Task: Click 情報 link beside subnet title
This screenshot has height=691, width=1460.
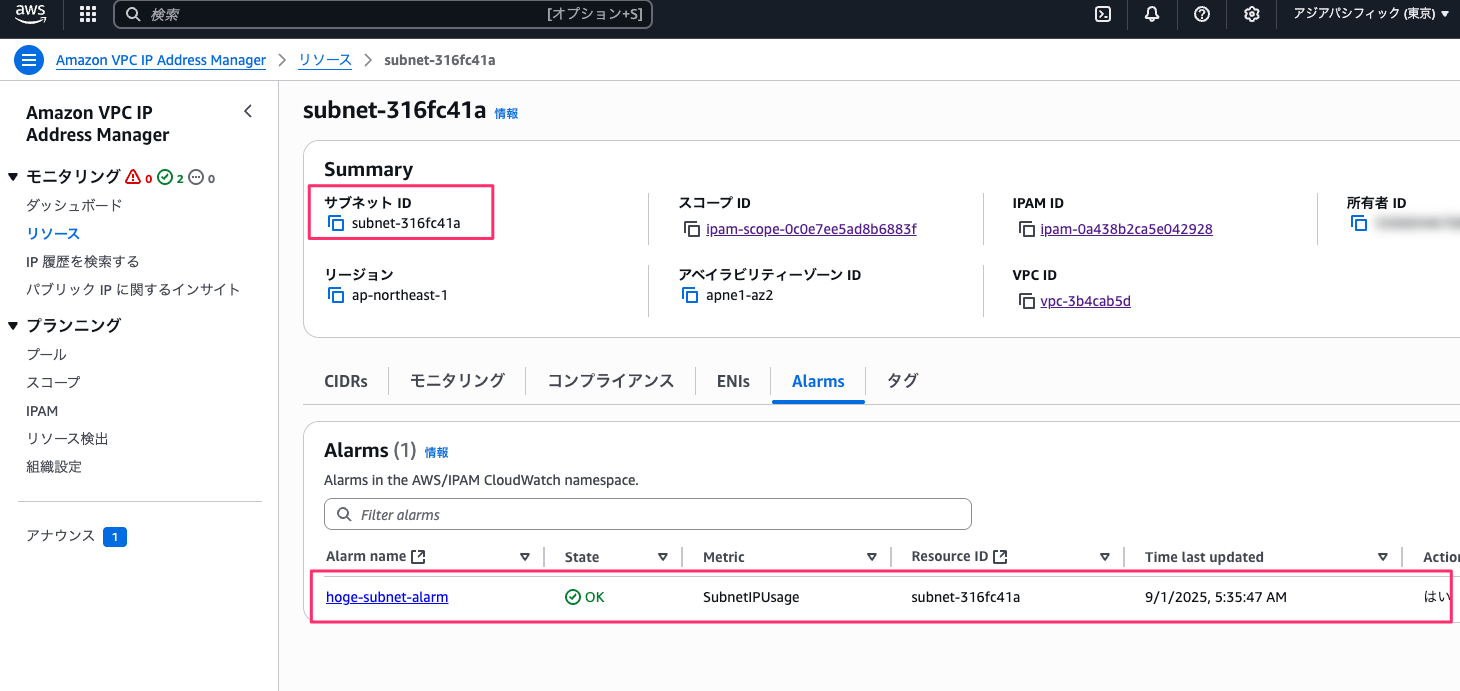Action: point(506,114)
